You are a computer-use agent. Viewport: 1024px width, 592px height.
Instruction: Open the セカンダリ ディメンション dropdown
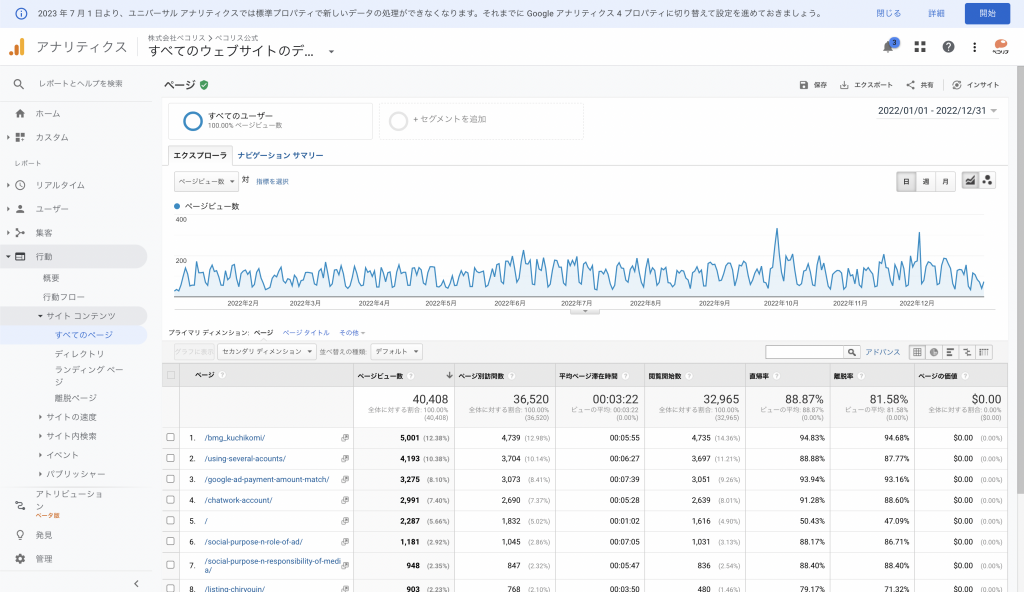click(x=266, y=352)
